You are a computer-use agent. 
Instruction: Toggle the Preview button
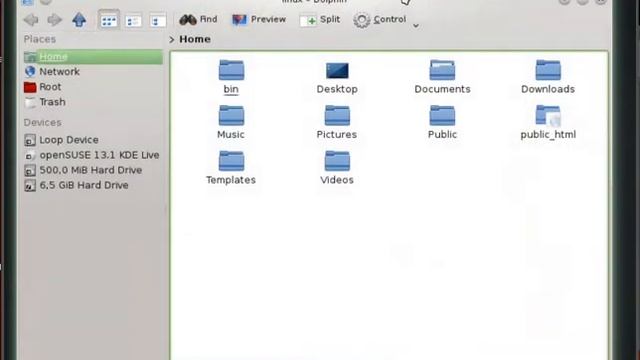tap(259, 20)
